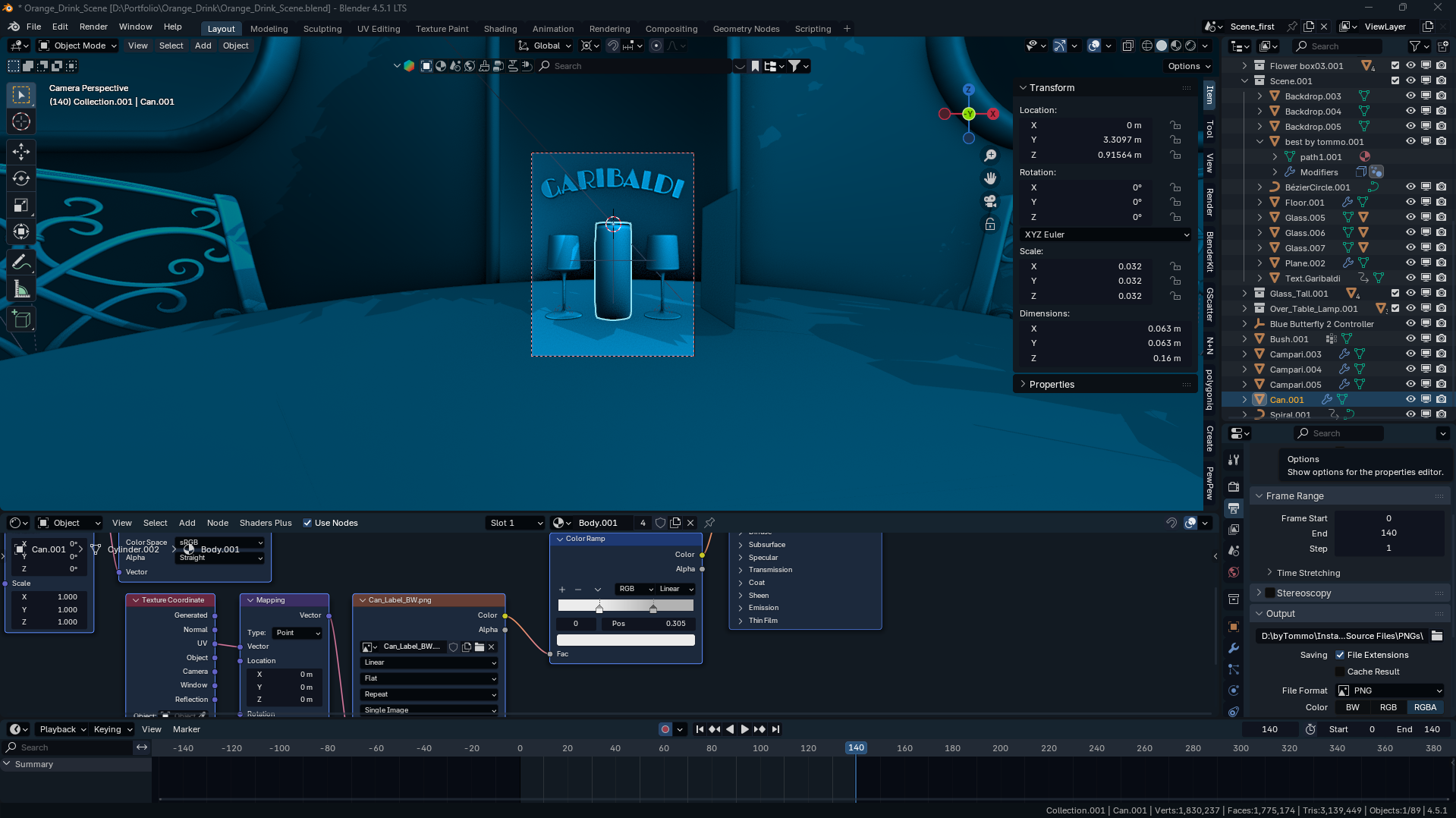Click the viewport zoom magnifier icon
Image resolution: width=1456 pixels, height=818 pixels.
click(x=990, y=156)
